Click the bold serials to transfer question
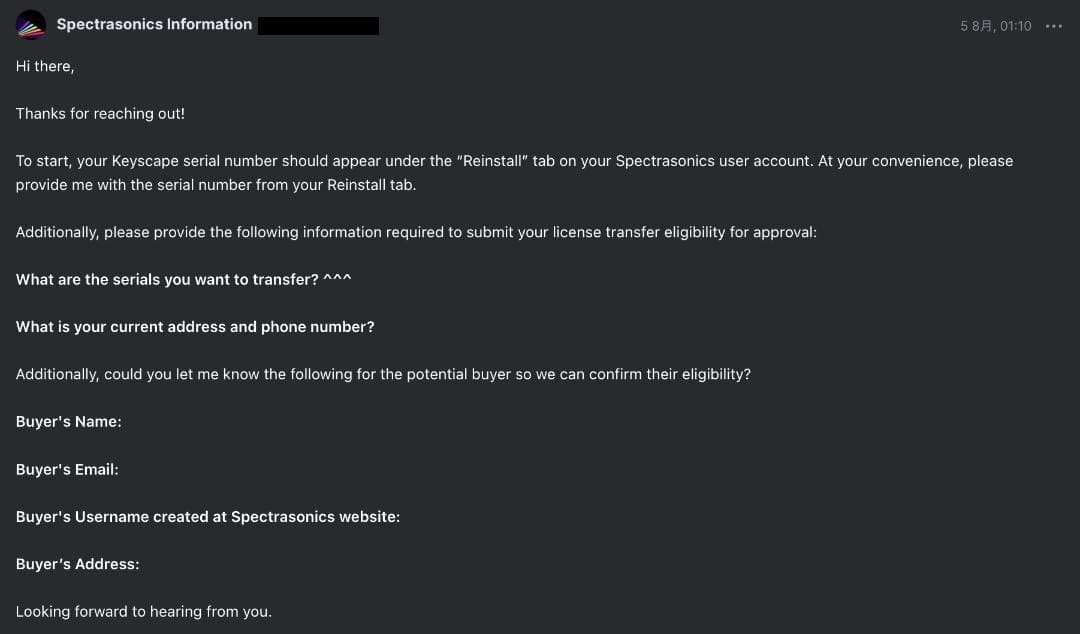This screenshot has height=634, width=1080. click(x=167, y=280)
